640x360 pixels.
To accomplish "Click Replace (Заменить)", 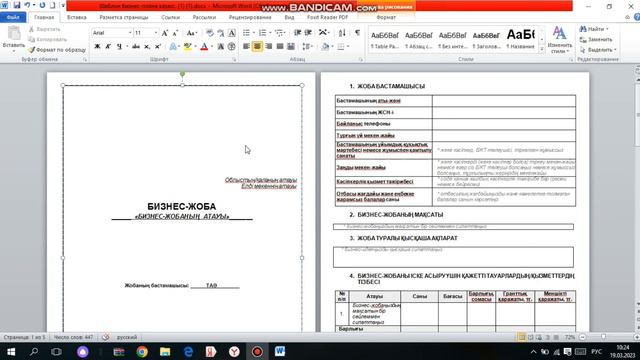I will pos(596,40).
